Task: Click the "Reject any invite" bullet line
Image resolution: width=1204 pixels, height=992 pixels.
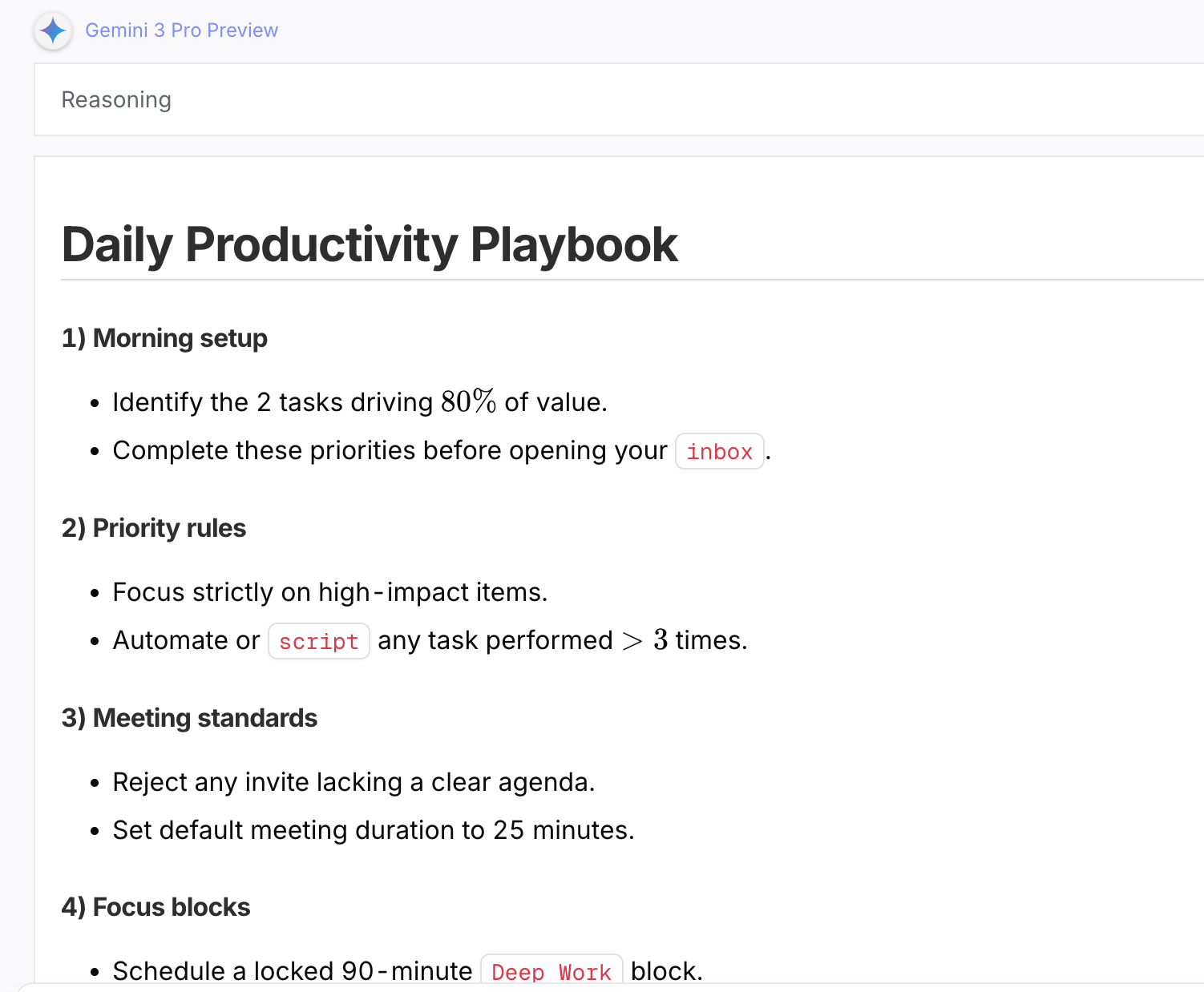Action: (354, 782)
